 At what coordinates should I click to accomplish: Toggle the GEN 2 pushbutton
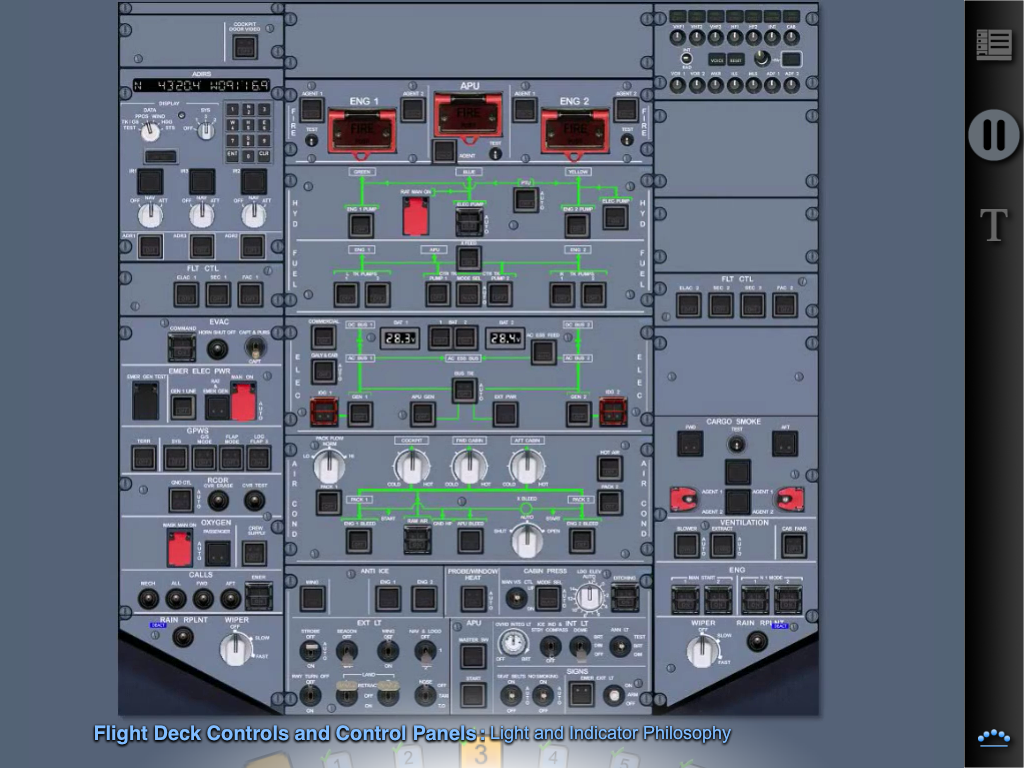(578, 413)
